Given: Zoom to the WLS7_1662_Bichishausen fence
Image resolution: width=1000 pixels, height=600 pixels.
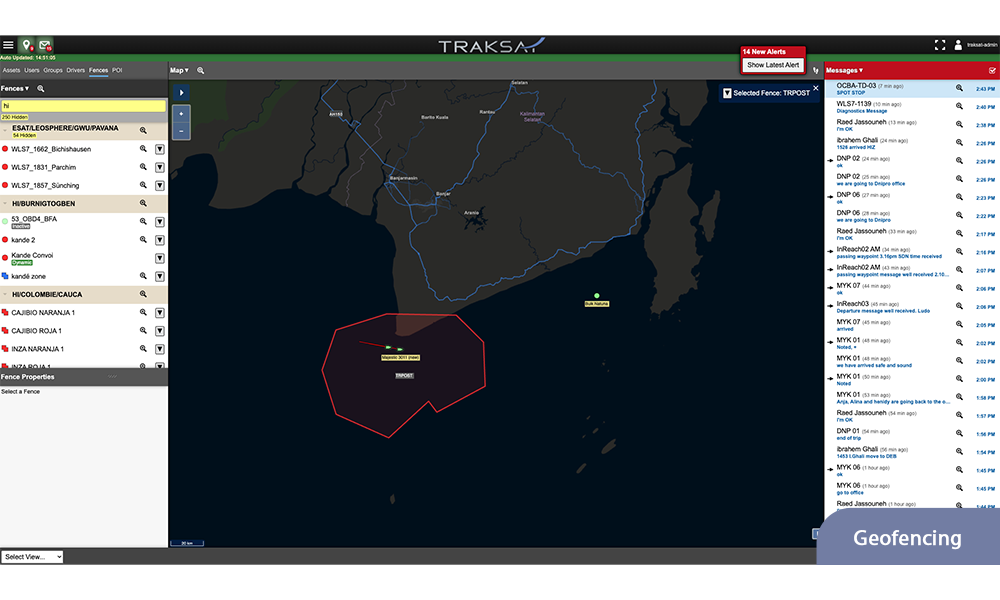Looking at the screenshot, I should click(x=143, y=149).
